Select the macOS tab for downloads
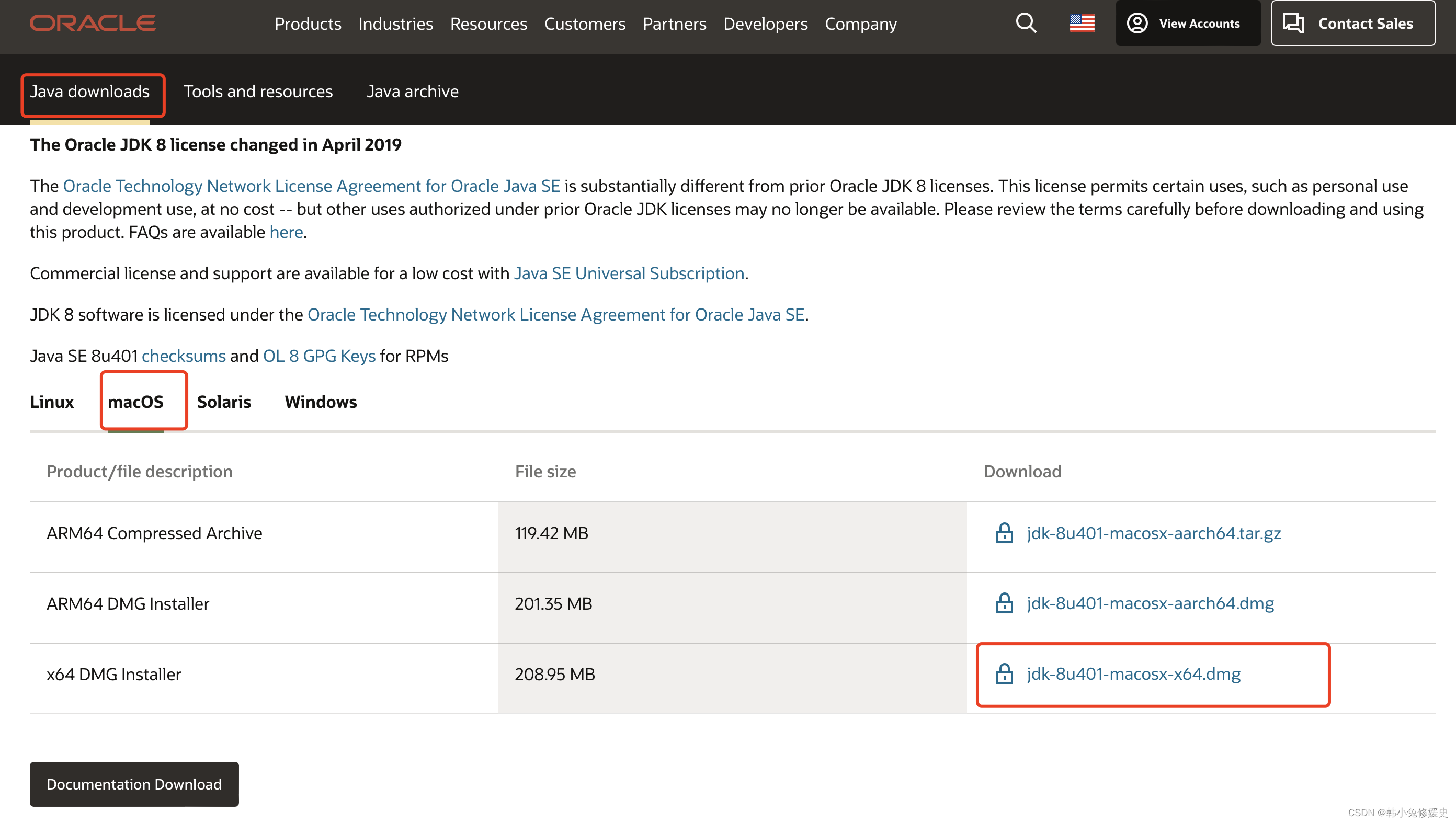The width and height of the screenshot is (1456, 823). (x=136, y=401)
